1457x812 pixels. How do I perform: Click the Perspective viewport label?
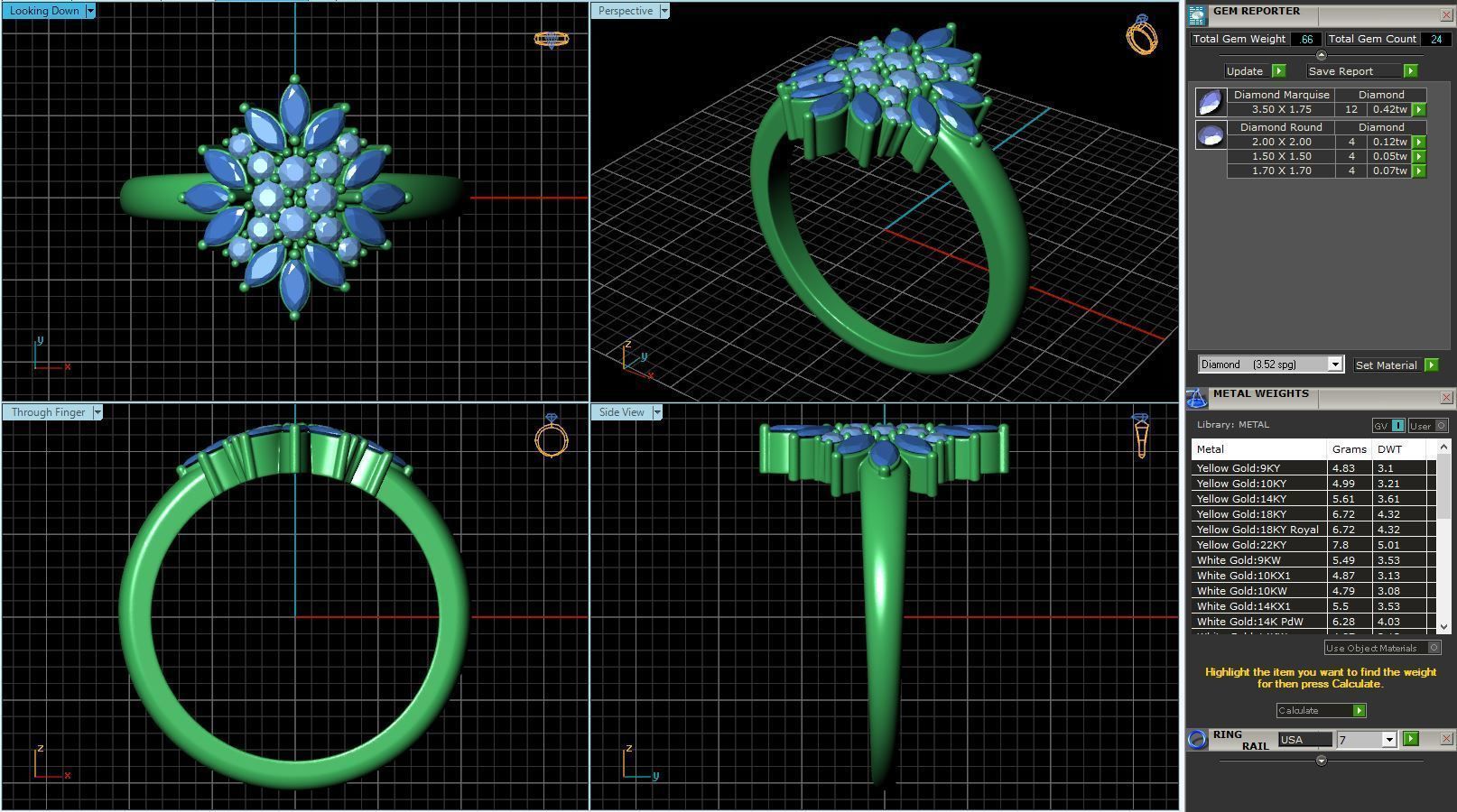pos(626,11)
